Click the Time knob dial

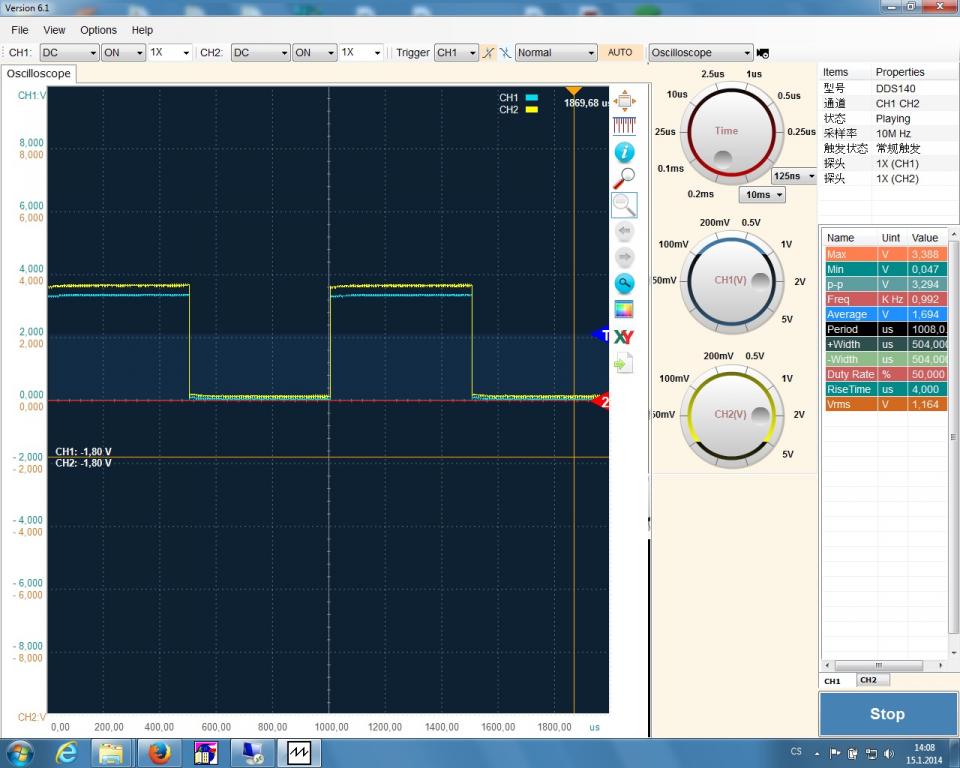[727, 132]
